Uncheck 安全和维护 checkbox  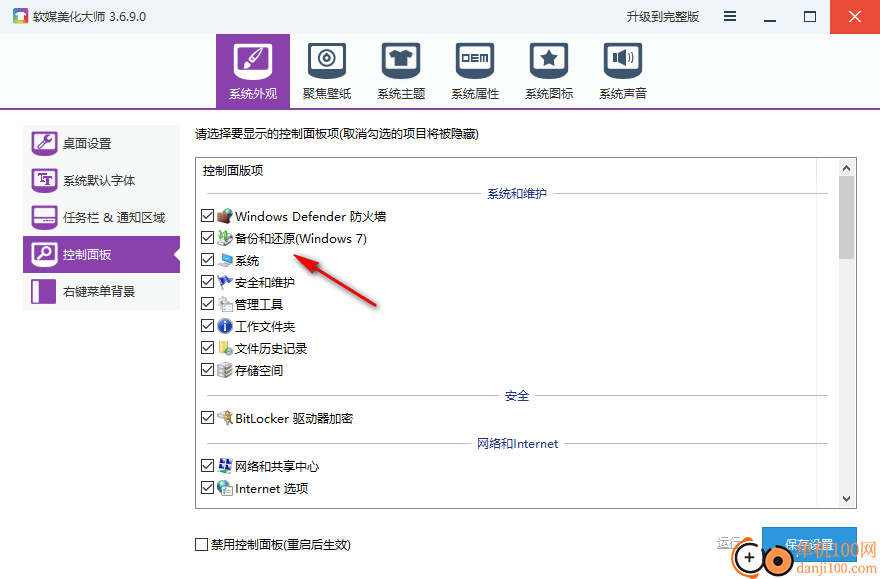pyautogui.click(x=207, y=282)
